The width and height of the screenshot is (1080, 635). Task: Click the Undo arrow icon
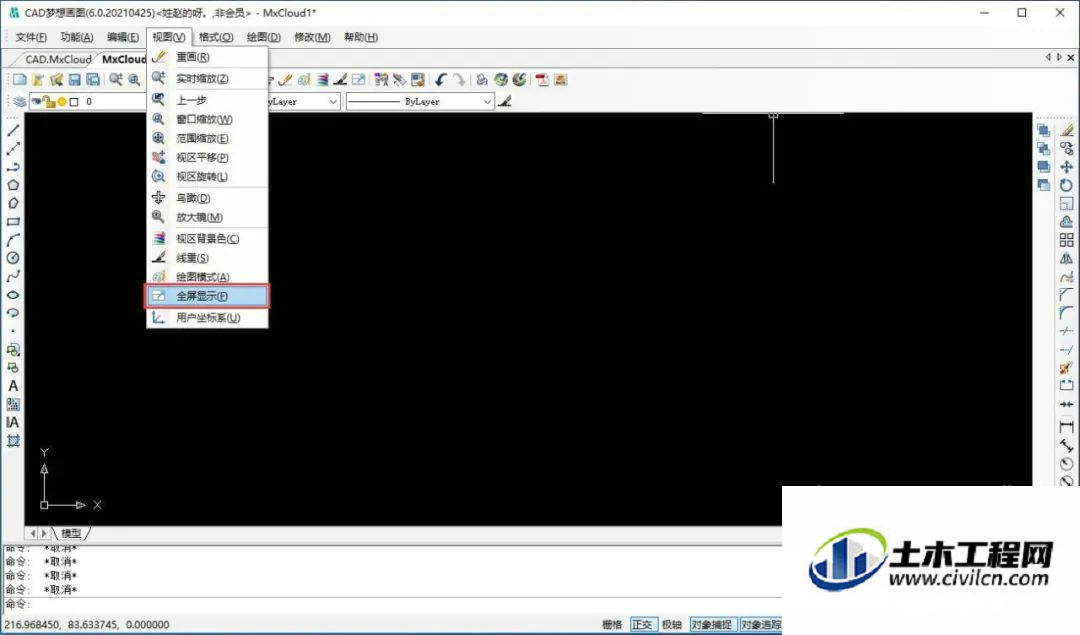coord(441,80)
